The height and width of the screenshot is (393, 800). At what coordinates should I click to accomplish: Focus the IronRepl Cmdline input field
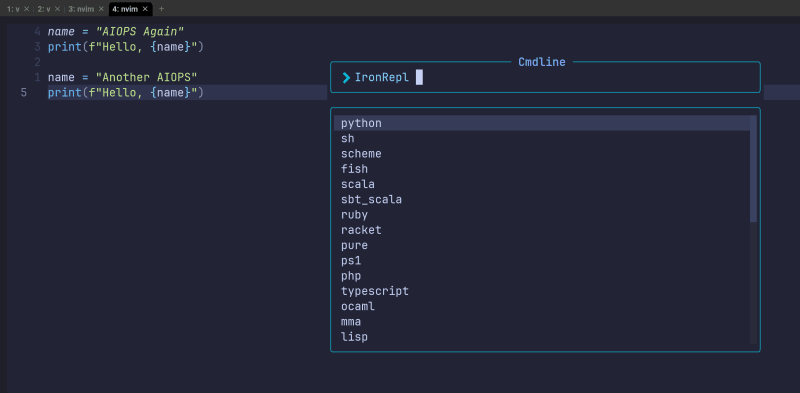point(545,78)
